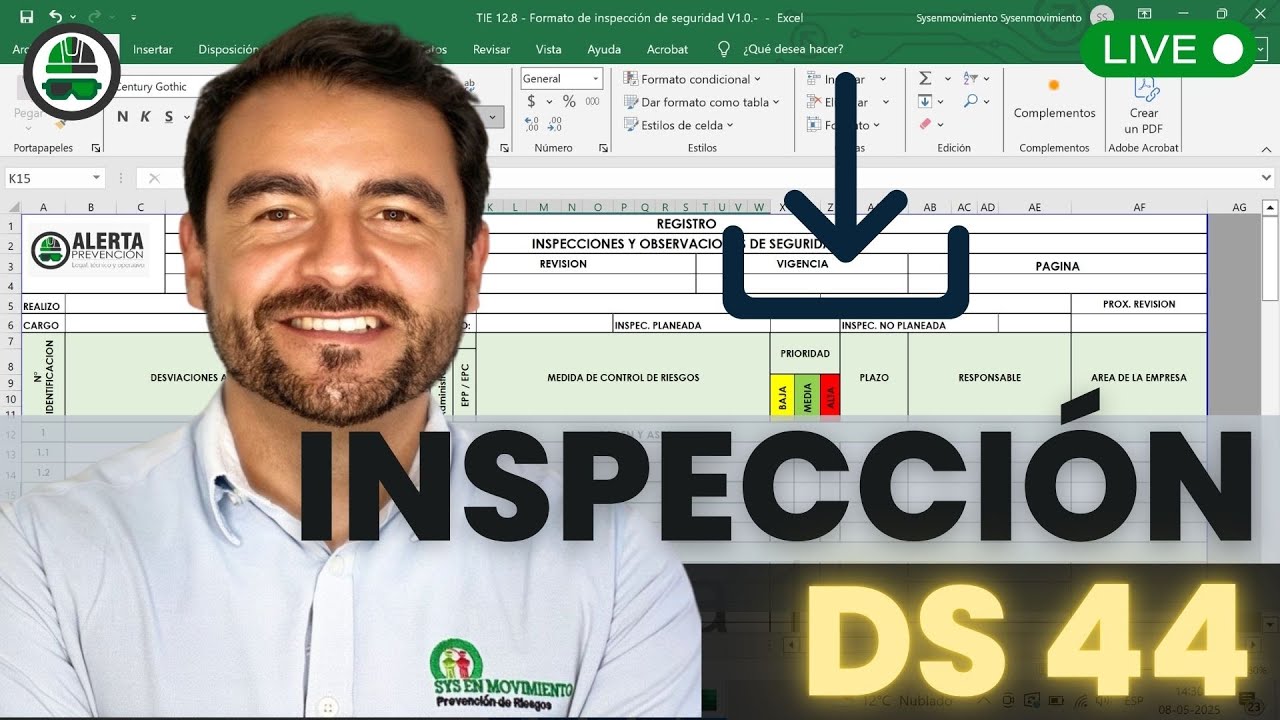Click the MEDIDA DE CONTROL DE RIESGOS header cell
The width and height of the screenshot is (1280, 720).
click(x=623, y=378)
